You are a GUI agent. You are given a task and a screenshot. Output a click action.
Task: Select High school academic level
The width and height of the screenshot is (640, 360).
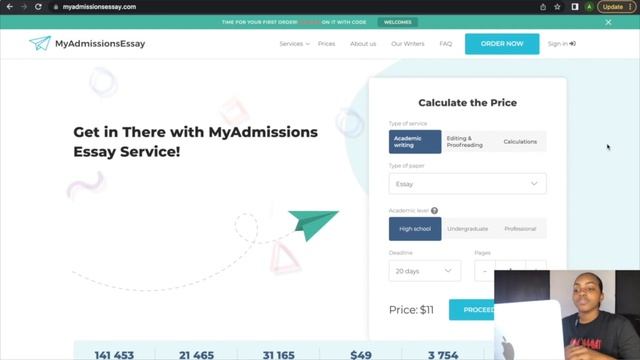415,229
